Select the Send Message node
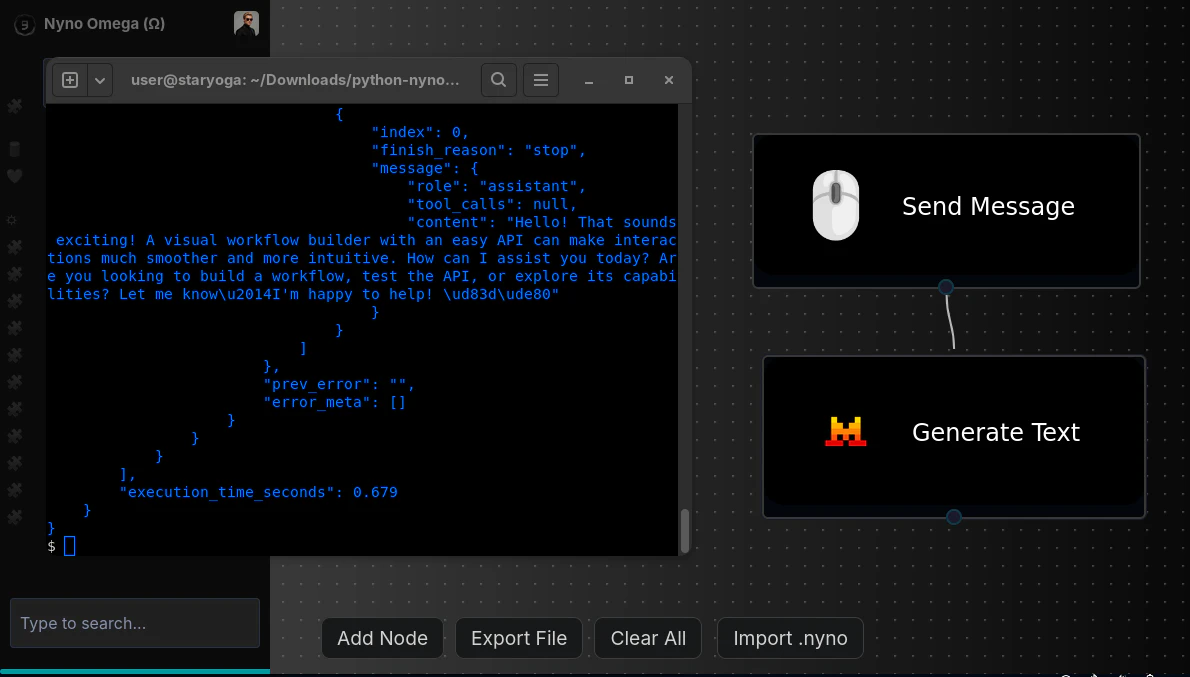This screenshot has width=1190, height=677. 946,210
